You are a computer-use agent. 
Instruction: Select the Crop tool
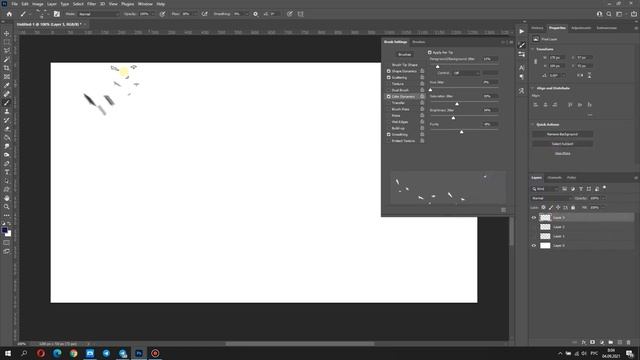(x=7, y=68)
